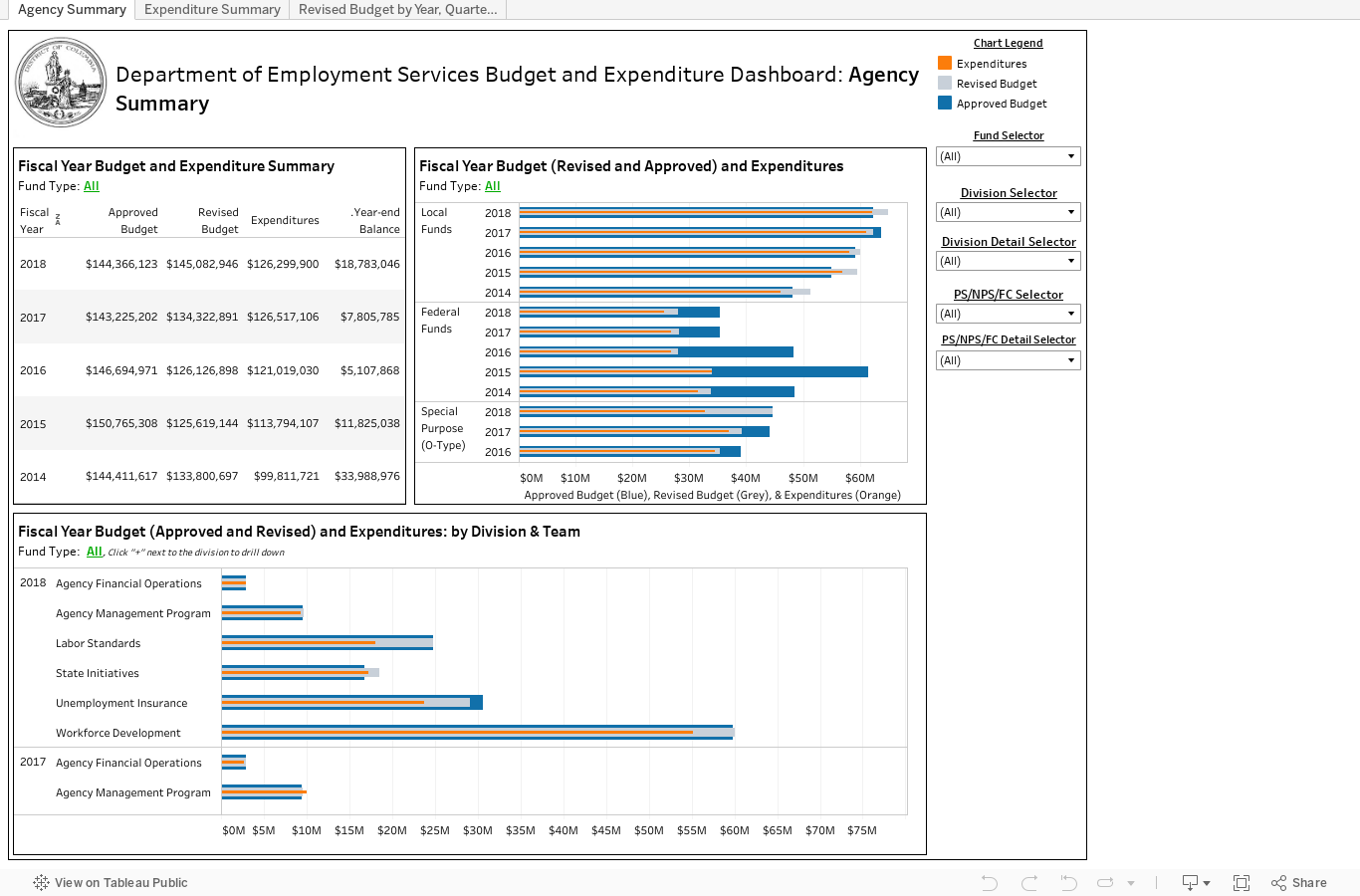This screenshot has width=1360, height=896.
Task: Click the grey Revised Budget legend swatch
Action: pos(945,83)
